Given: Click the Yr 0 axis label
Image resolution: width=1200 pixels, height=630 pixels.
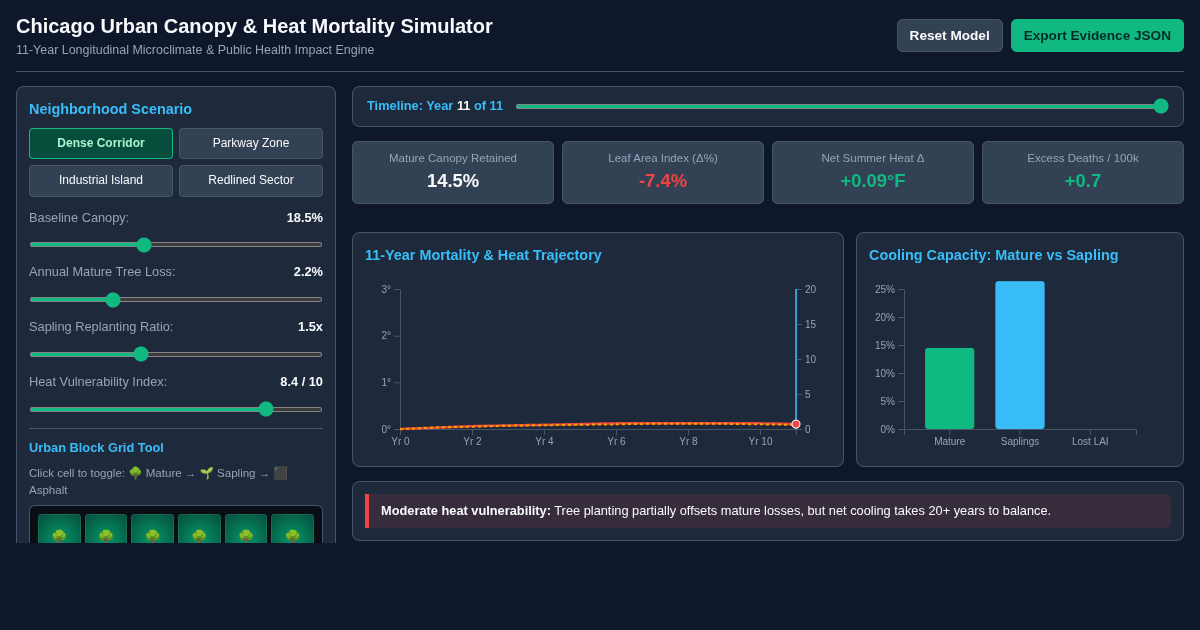Looking at the screenshot, I should coord(400,441).
